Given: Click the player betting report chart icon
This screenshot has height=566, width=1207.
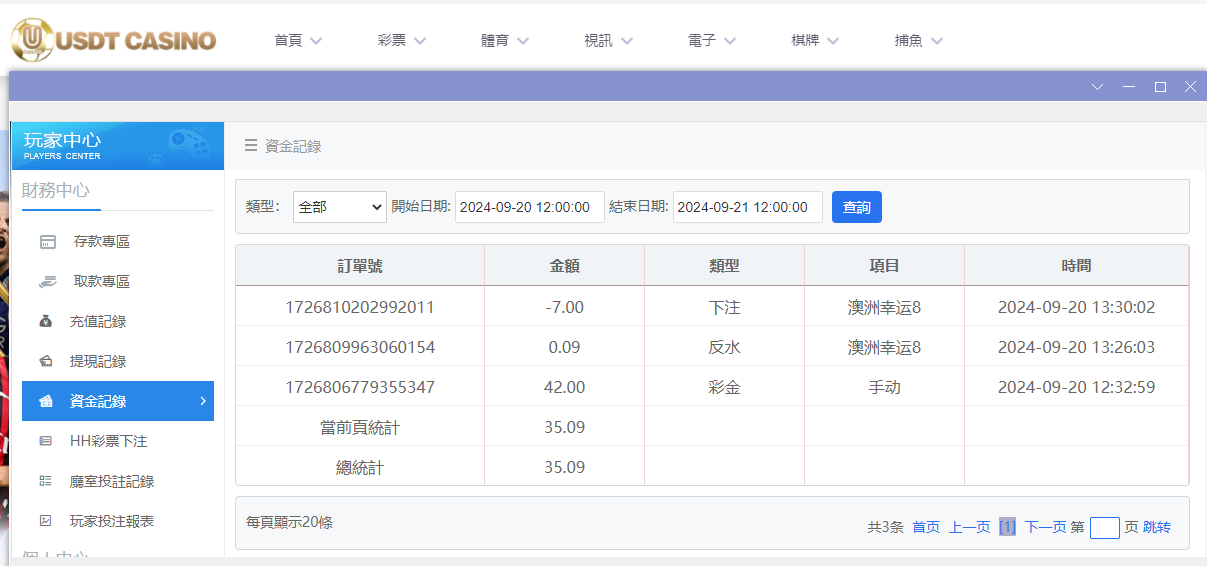Looking at the screenshot, I should (x=46, y=521).
